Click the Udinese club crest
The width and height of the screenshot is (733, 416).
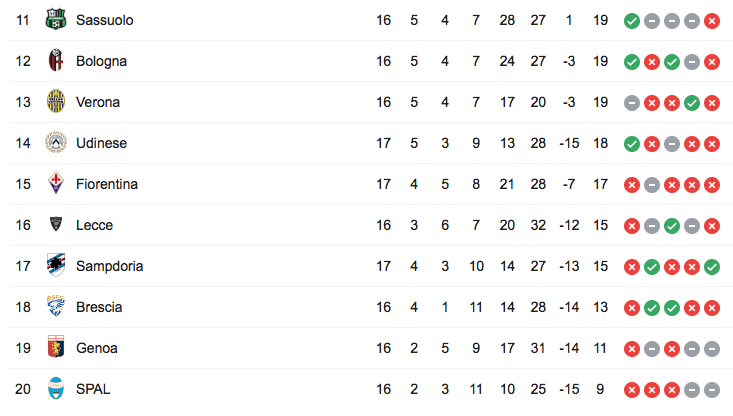click(x=56, y=143)
